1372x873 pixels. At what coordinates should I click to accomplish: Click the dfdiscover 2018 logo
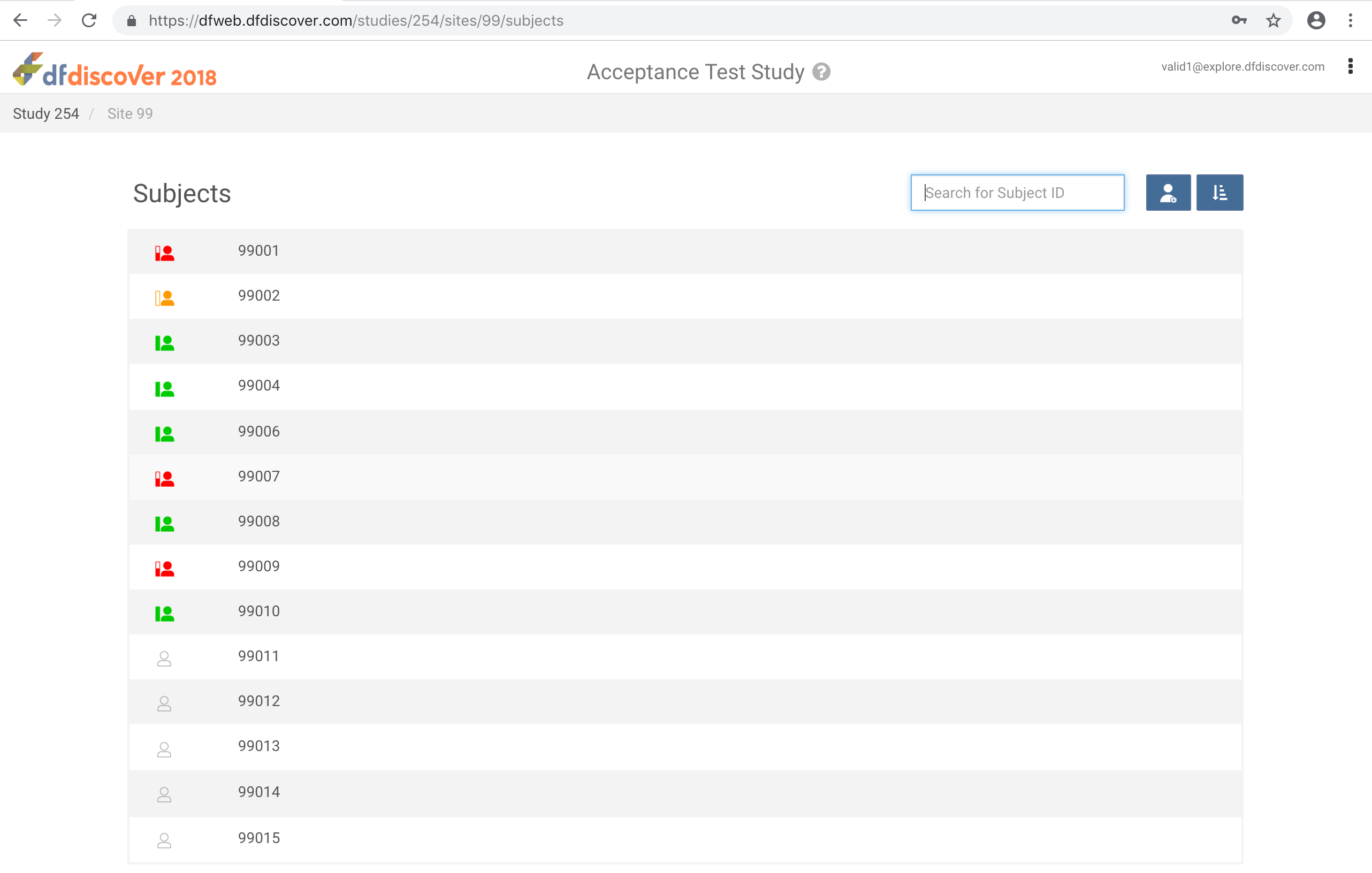(115, 70)
